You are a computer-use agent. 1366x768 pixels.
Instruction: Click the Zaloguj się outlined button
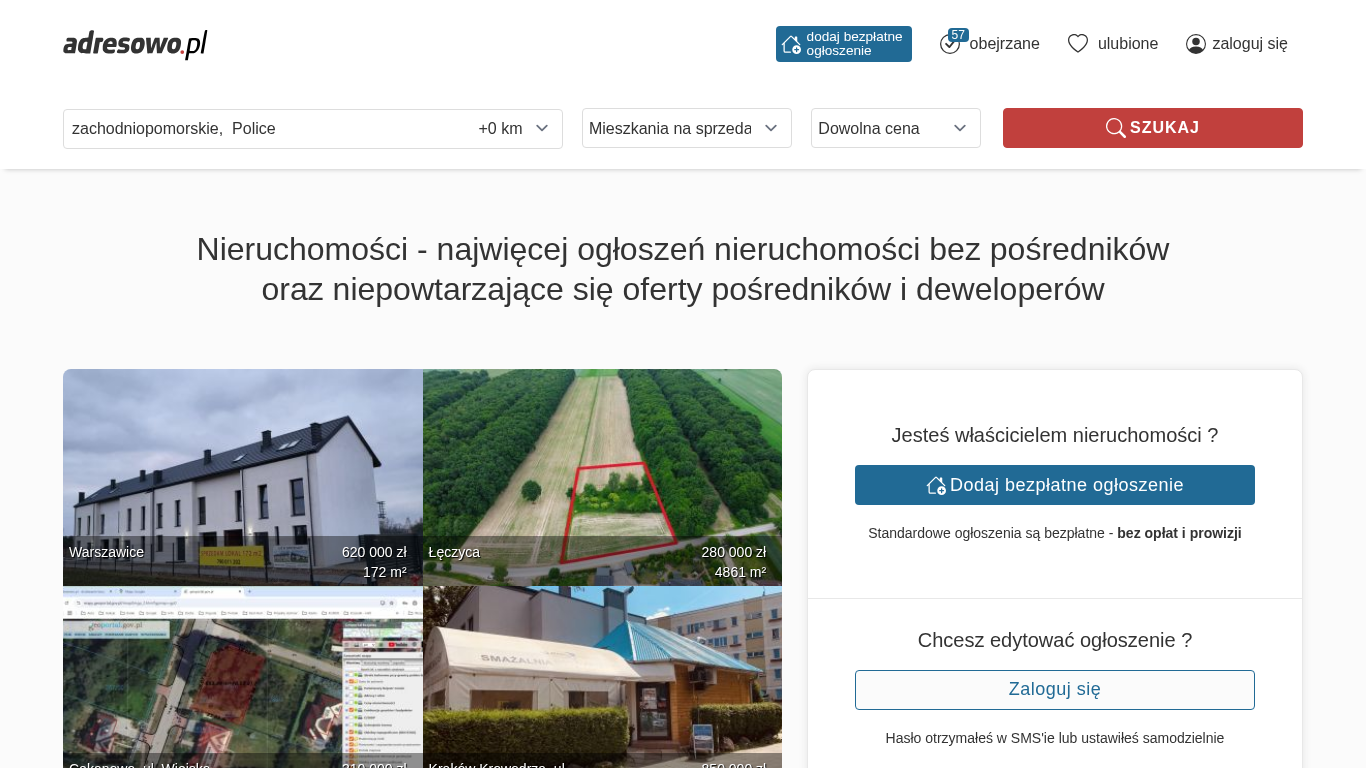[x=1054, y=690]
